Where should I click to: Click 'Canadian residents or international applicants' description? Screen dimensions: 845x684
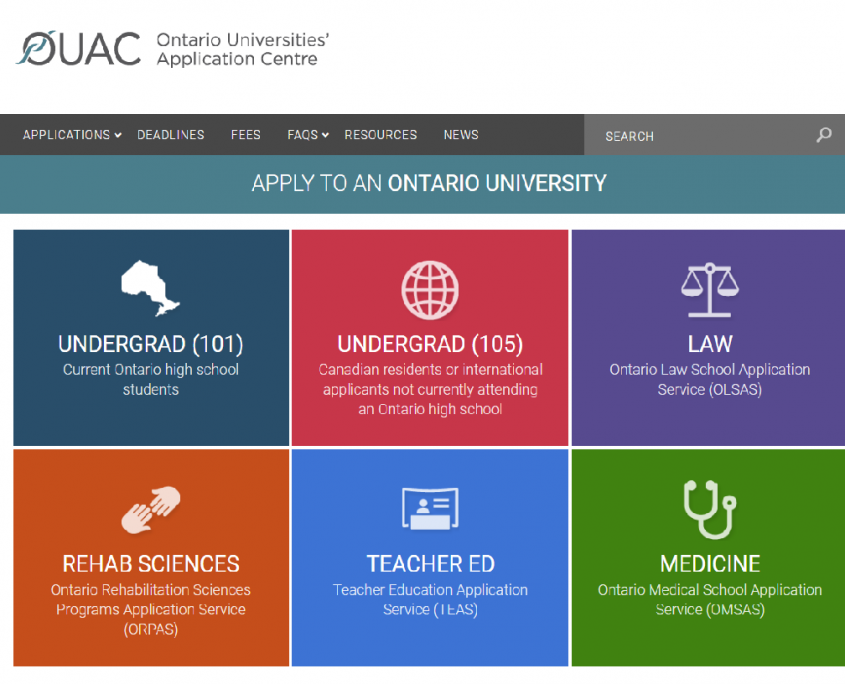tap(430, 389)
